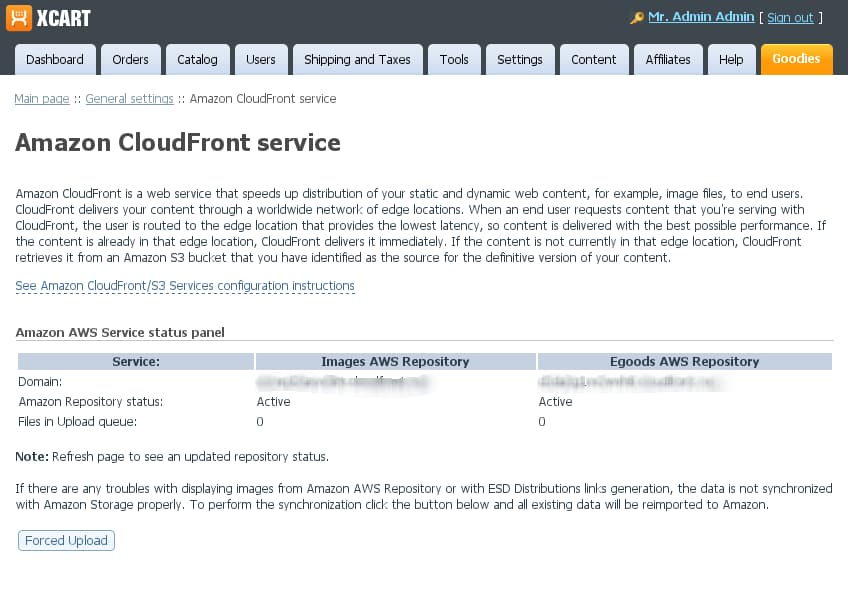Click the Files in Upload queue: label
This screenshot has height=596, width=848.
pos(77,422)
